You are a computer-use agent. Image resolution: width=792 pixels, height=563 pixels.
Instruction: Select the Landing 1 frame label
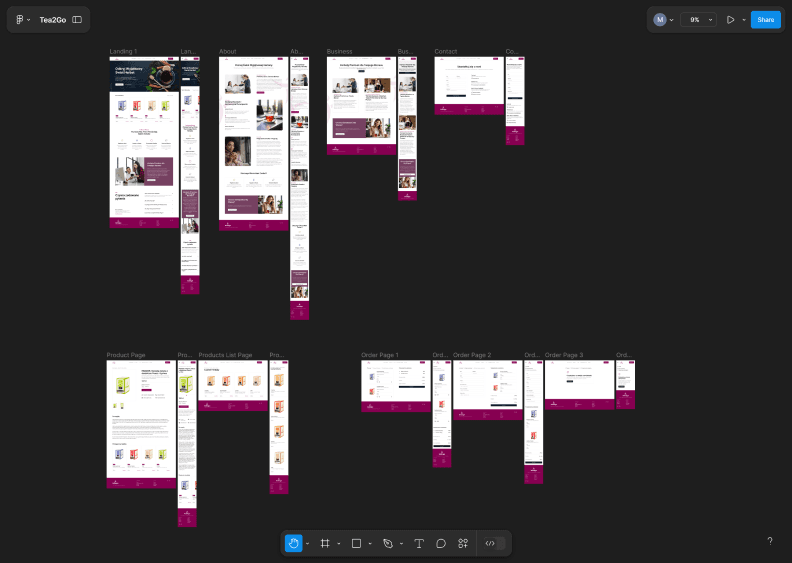click(x=123, y=51)
